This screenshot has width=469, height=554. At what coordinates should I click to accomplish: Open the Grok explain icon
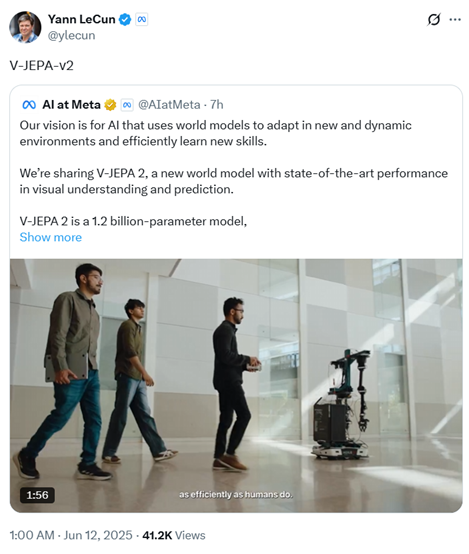[x=434, y=20]
